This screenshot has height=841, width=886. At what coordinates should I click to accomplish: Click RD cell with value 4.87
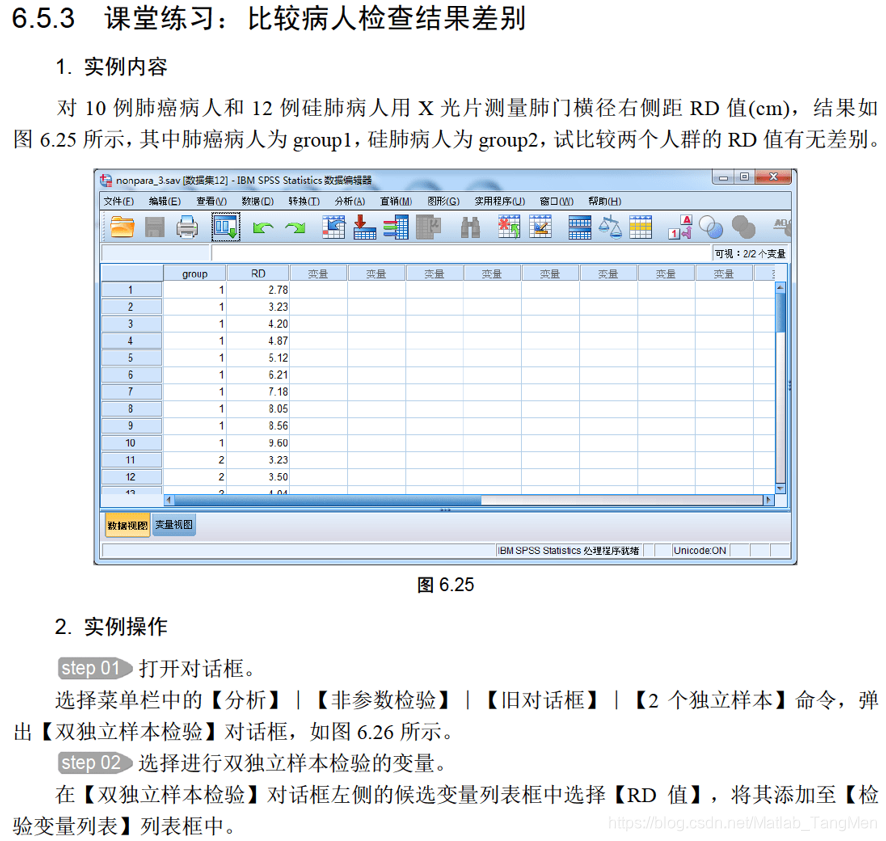click(258, 341)
